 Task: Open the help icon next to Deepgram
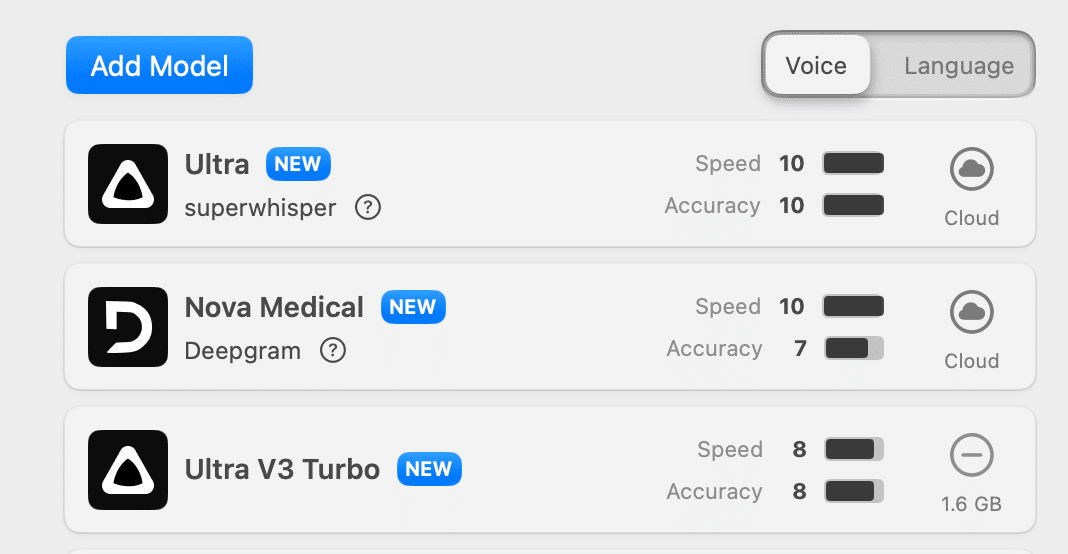click(x=333, y=351)
